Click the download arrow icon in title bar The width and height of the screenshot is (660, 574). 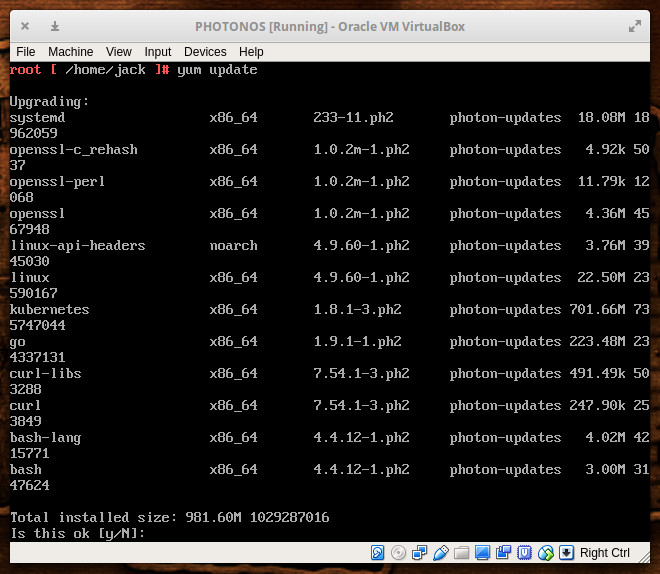click(x=55, y=26)
